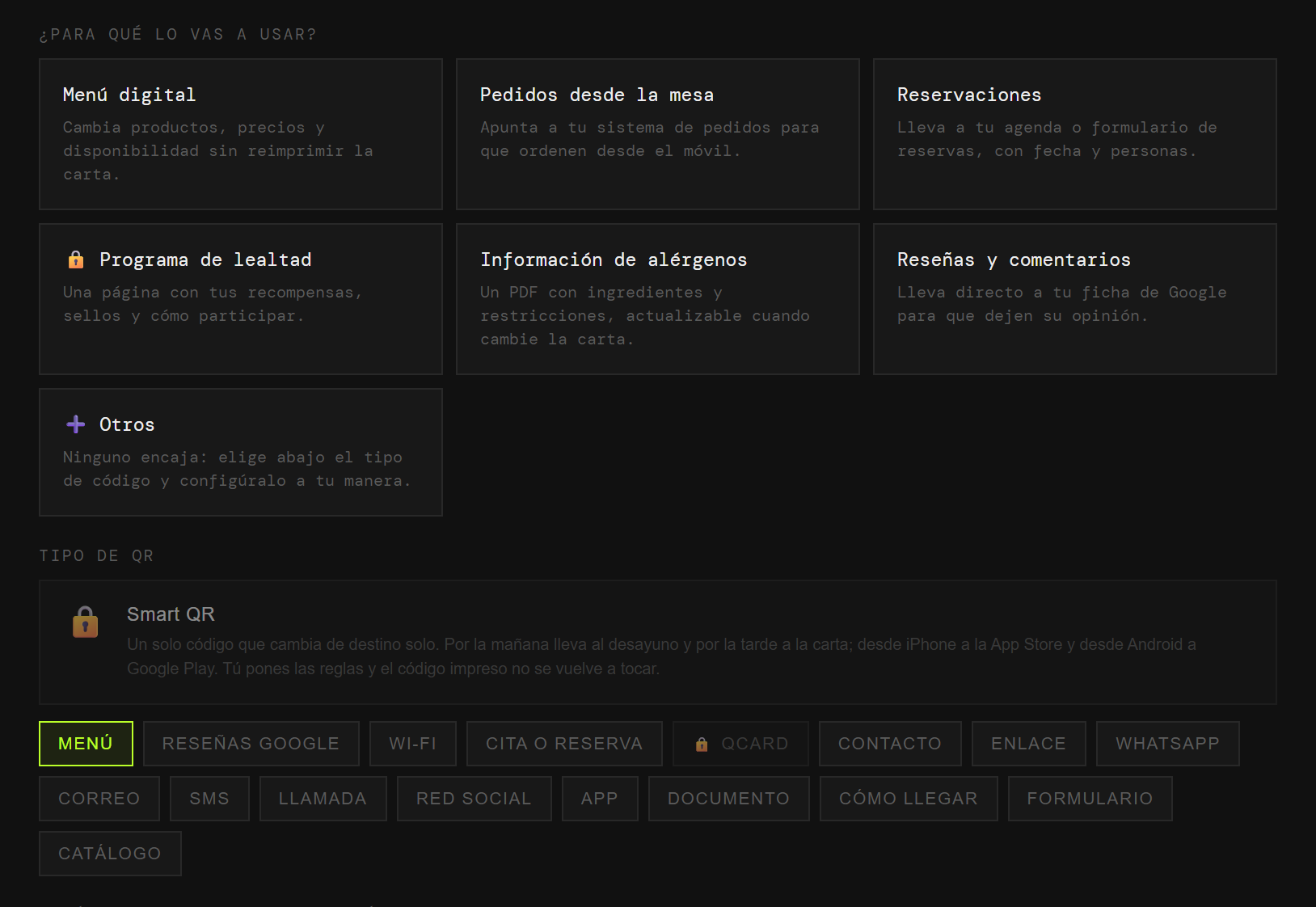Choose the Menú digital use case card
1316x907 pixels.
pyautogui.click(x=241, y=134)
